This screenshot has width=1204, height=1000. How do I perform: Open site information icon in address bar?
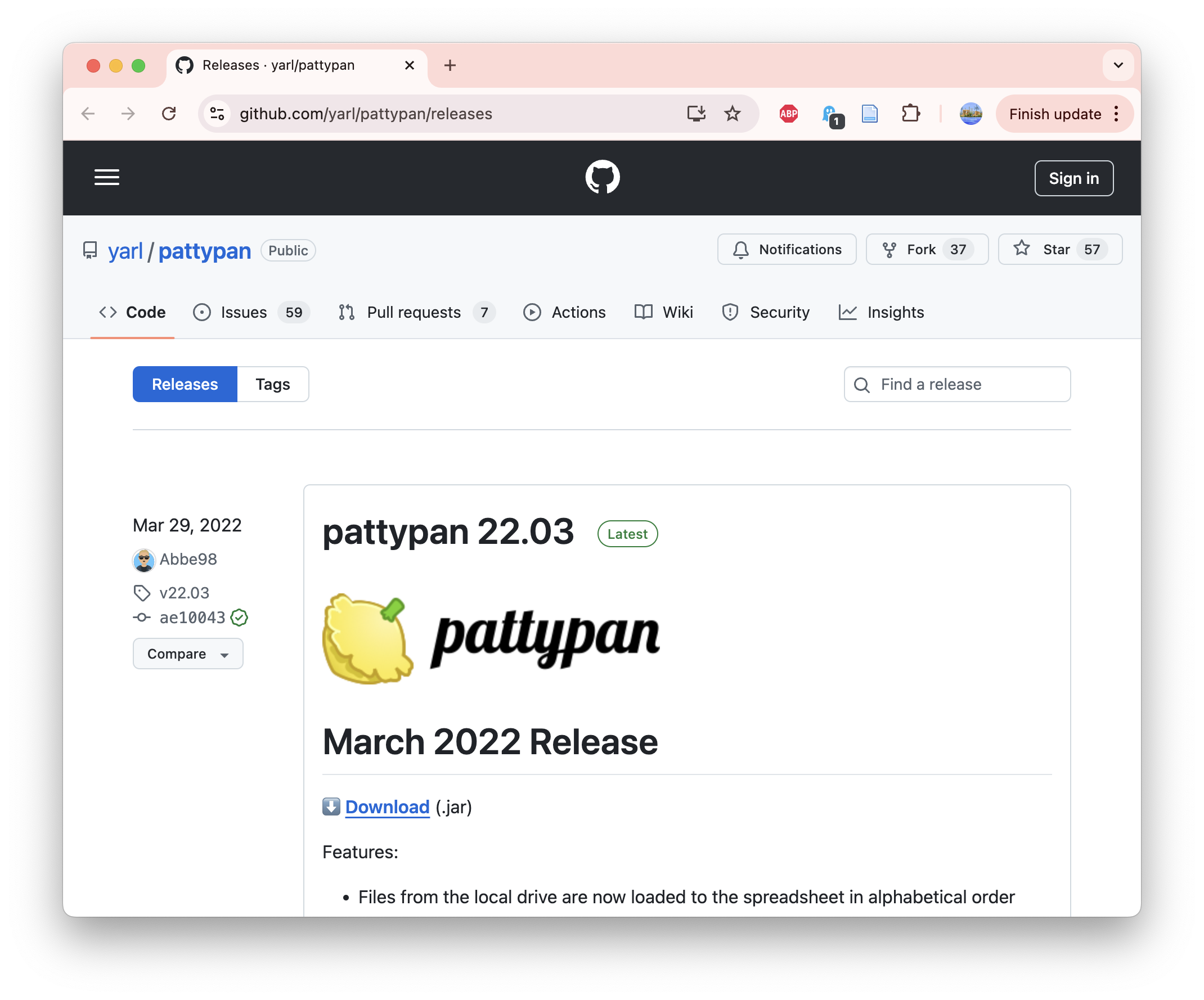[x=217, y=114]
